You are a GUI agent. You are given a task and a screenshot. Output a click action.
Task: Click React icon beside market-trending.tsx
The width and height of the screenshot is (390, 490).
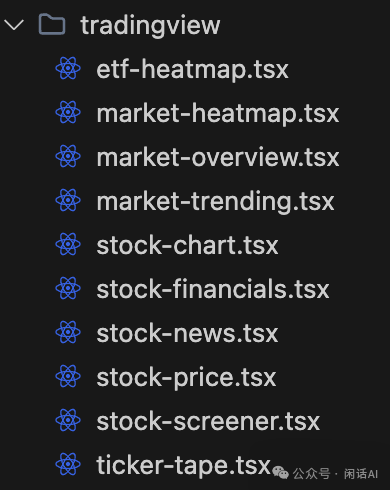pos(68,200)
